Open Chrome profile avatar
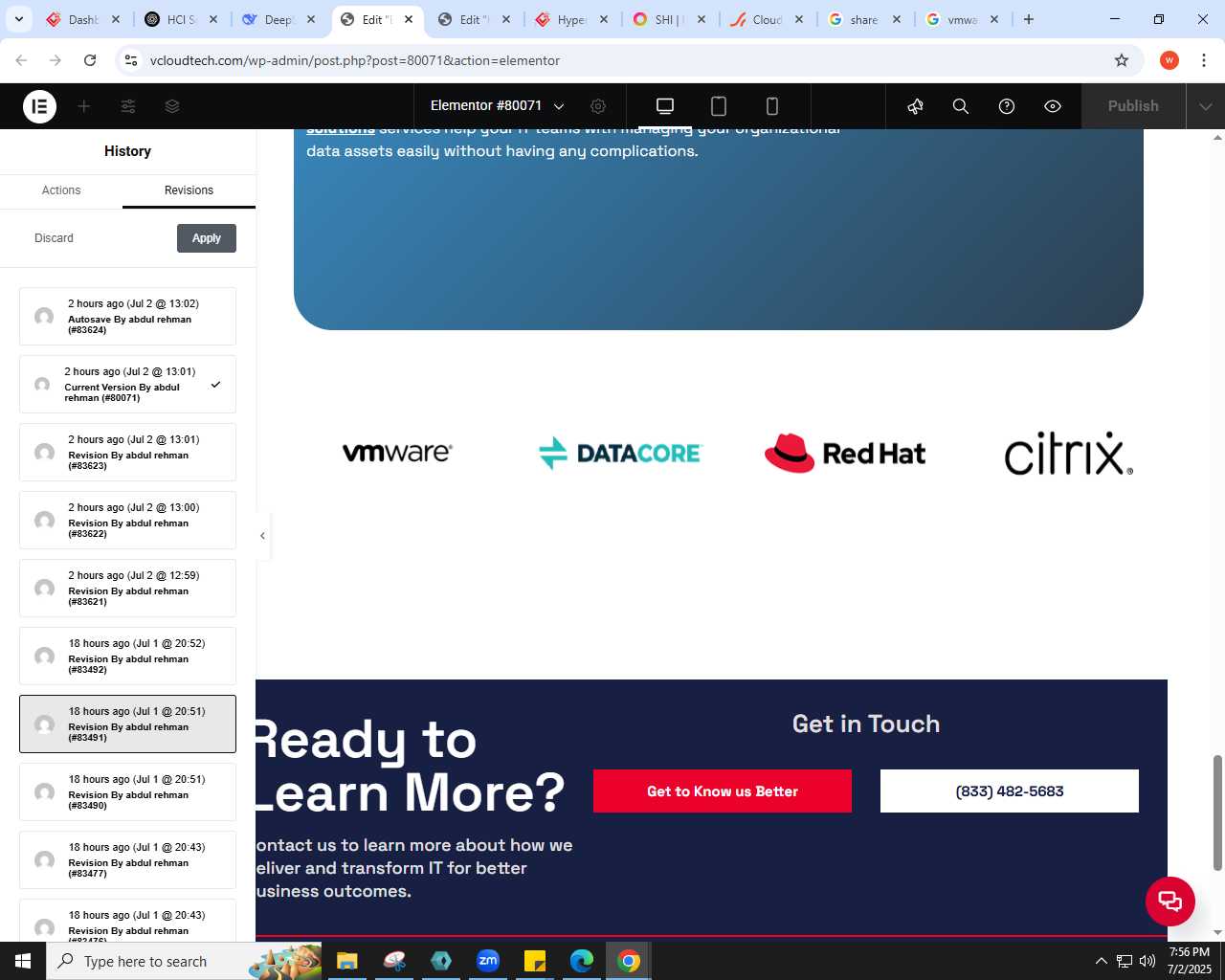The image size is (1225, 980). 1169,60
